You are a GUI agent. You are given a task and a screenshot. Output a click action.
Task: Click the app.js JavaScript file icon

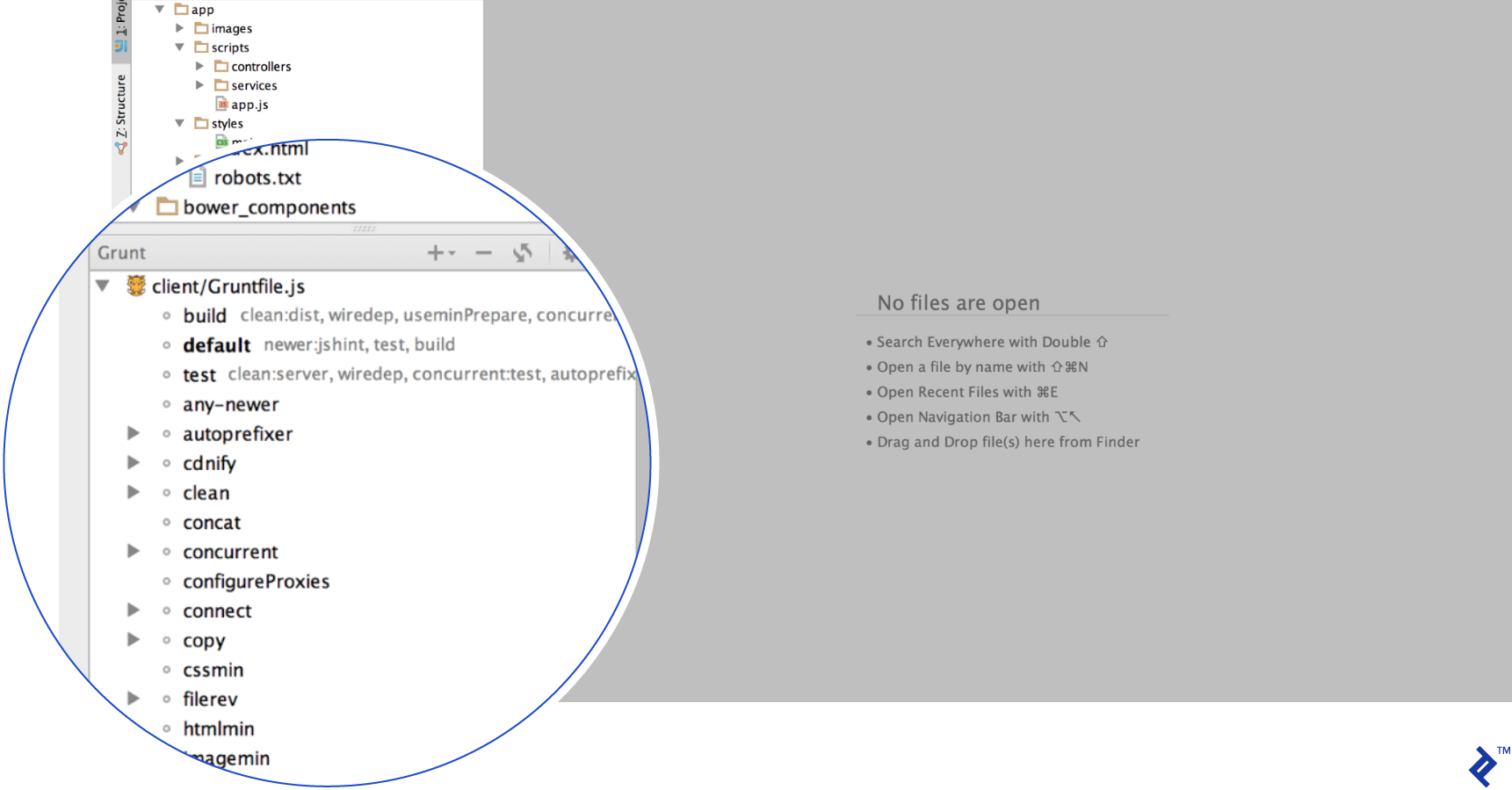coord(222,105)
